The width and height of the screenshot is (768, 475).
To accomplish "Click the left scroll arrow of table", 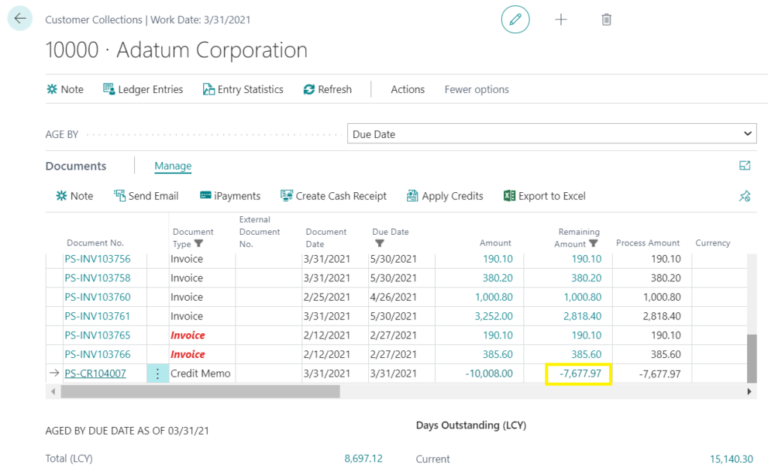I will point(53,391).
